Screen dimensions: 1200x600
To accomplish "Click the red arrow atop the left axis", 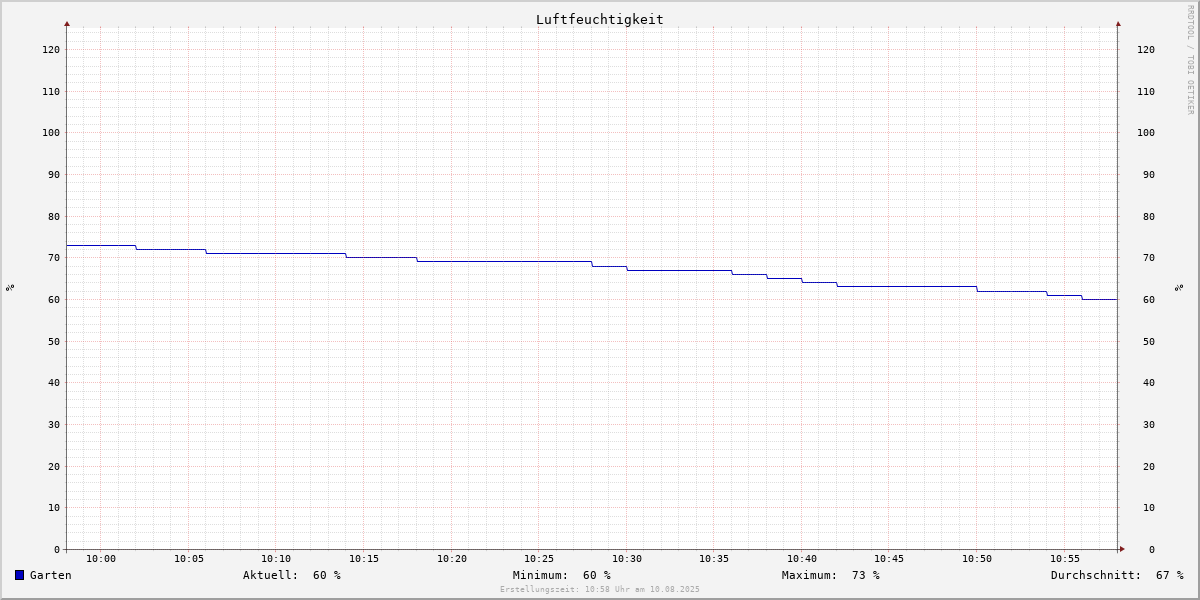I will (67, 23).
